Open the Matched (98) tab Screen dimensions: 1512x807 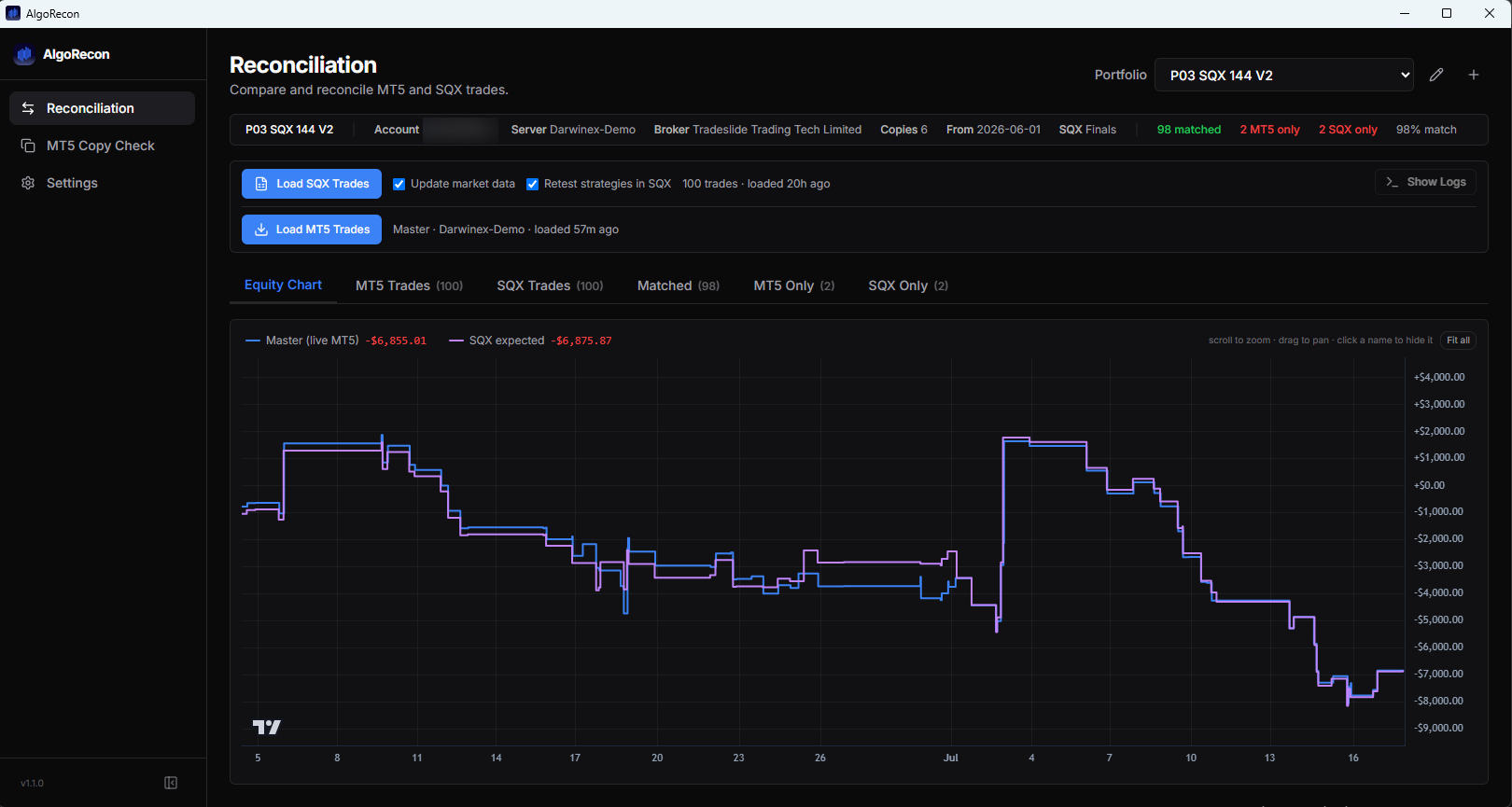[679, 285]
